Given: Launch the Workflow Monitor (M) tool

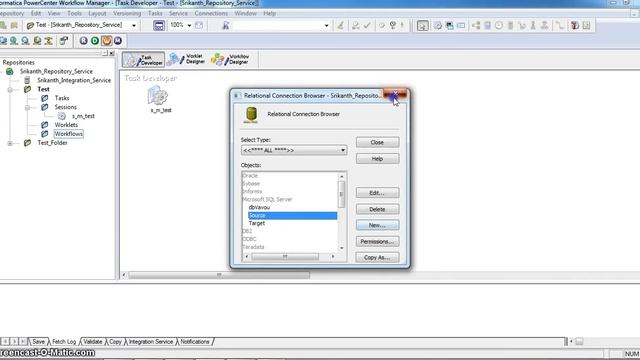Looking at the screenshot, I should [x=118, y=40].
